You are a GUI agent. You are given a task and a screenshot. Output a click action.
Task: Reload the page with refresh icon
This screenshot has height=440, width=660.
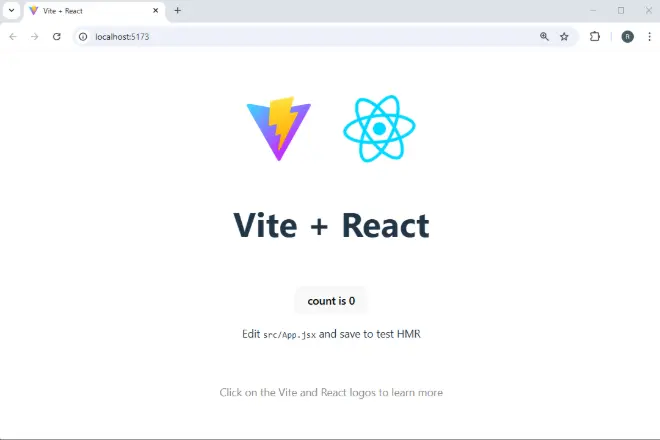tap(57, 37)
